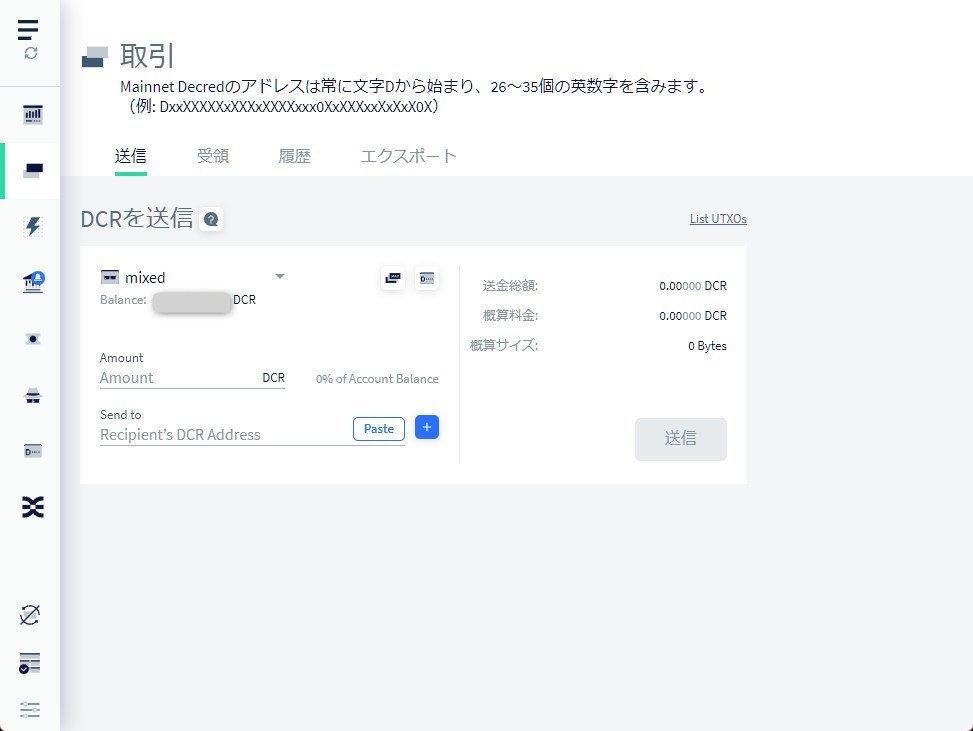The width and height of the screenshot is (973, 731).
Task: Click the Recipient's DCR Address field
Action: [x=222, y=435]
